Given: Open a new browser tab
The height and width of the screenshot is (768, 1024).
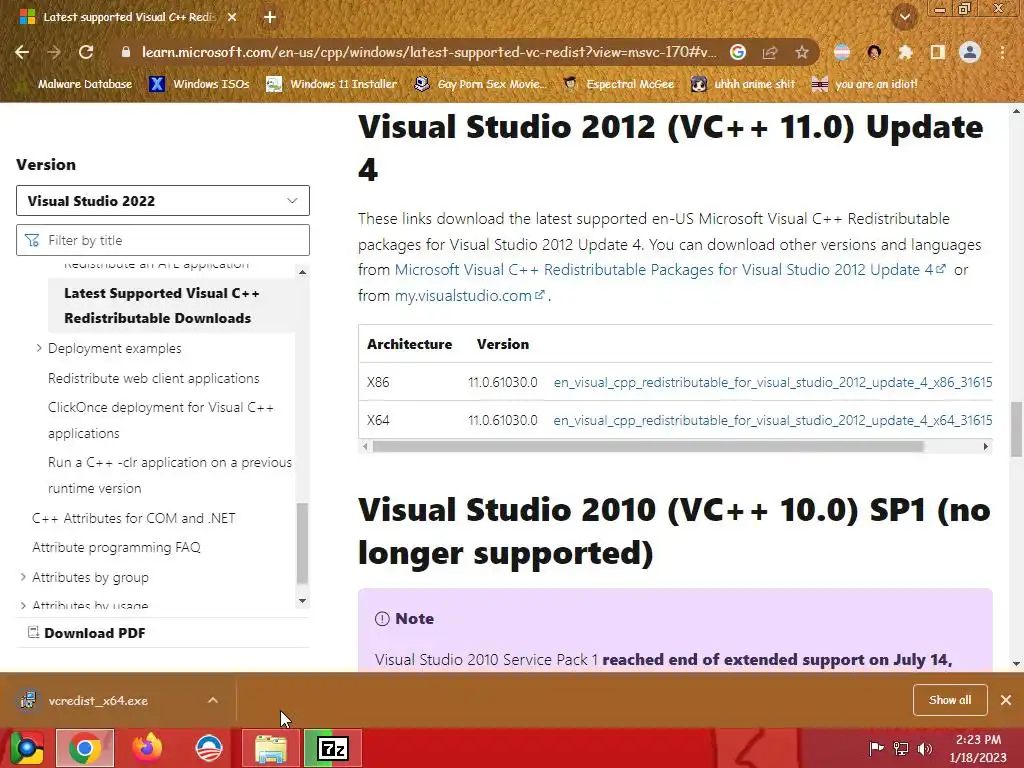Looking at the screenshot, I should [x=270, y=17].
